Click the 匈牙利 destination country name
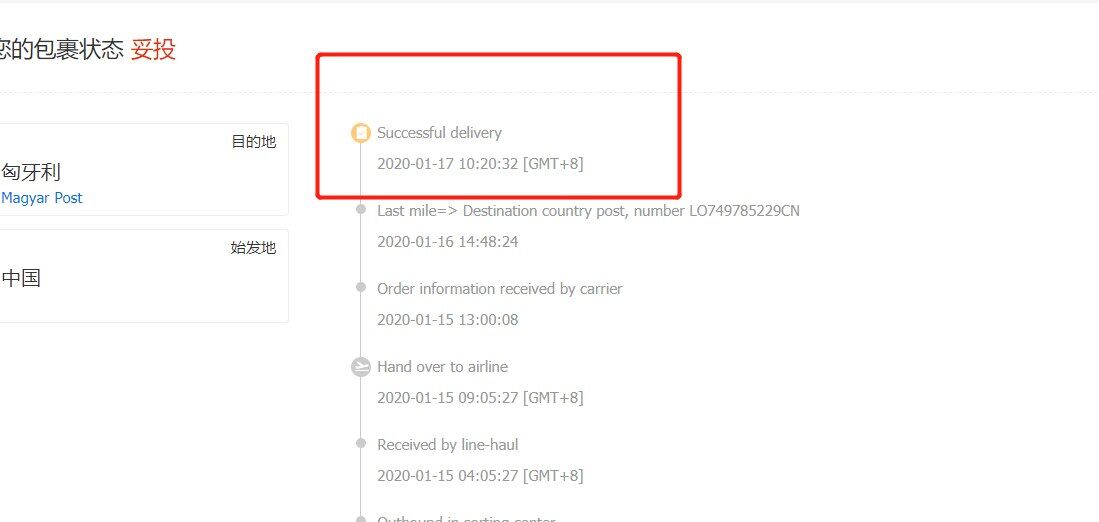 pyautogui.click(x=31, y=172)
